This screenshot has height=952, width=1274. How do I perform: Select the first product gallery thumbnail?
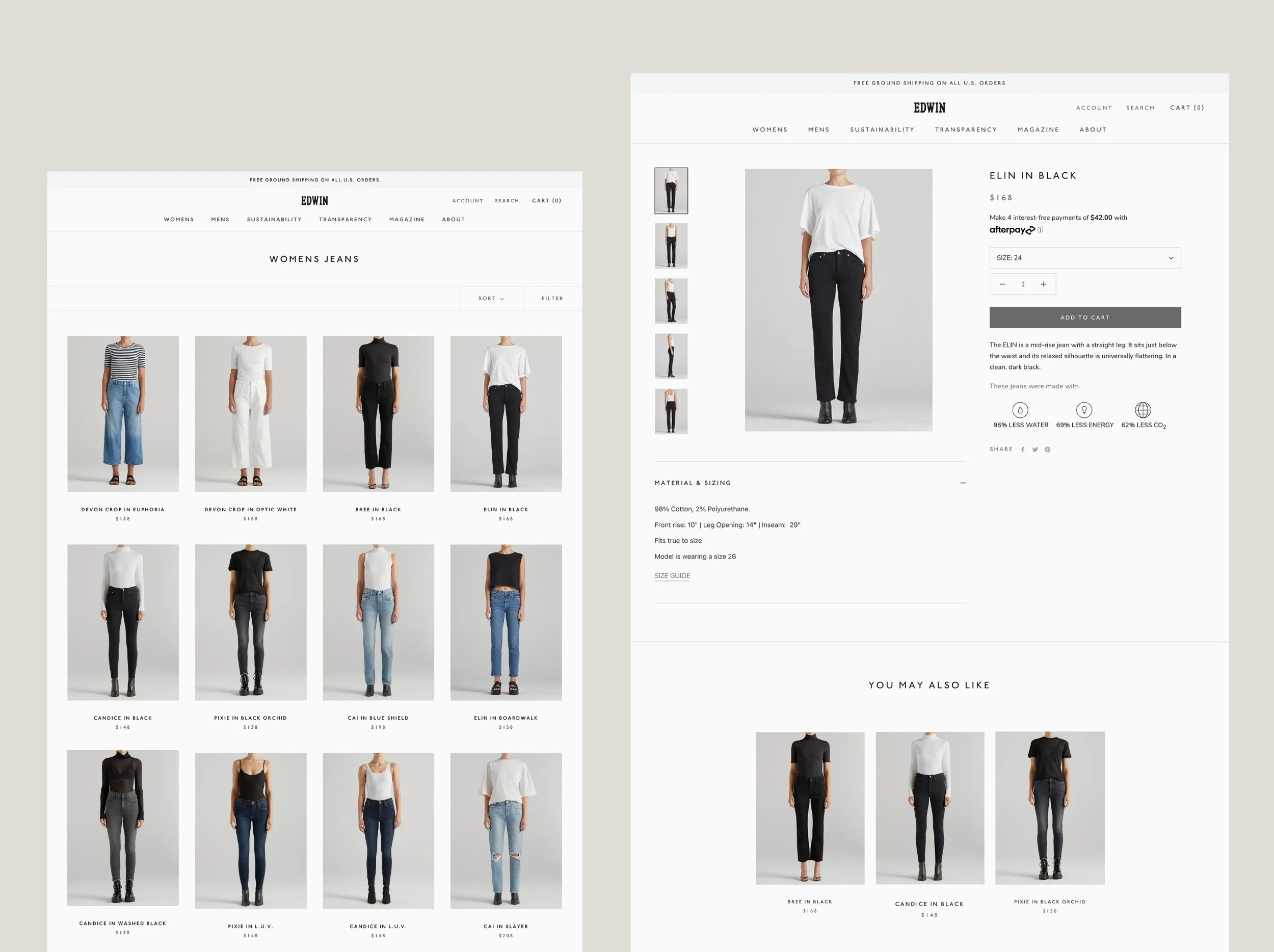click(x=671, y=191)
